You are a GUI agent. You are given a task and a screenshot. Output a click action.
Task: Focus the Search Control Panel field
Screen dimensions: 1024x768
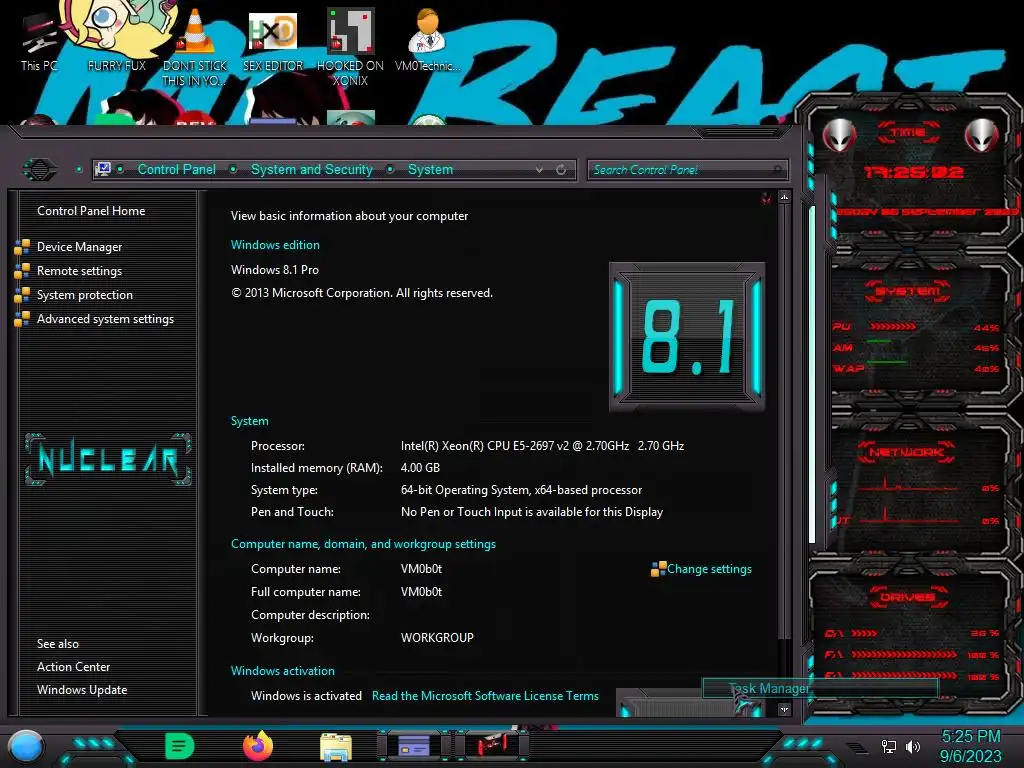click(x=687, y=170)
